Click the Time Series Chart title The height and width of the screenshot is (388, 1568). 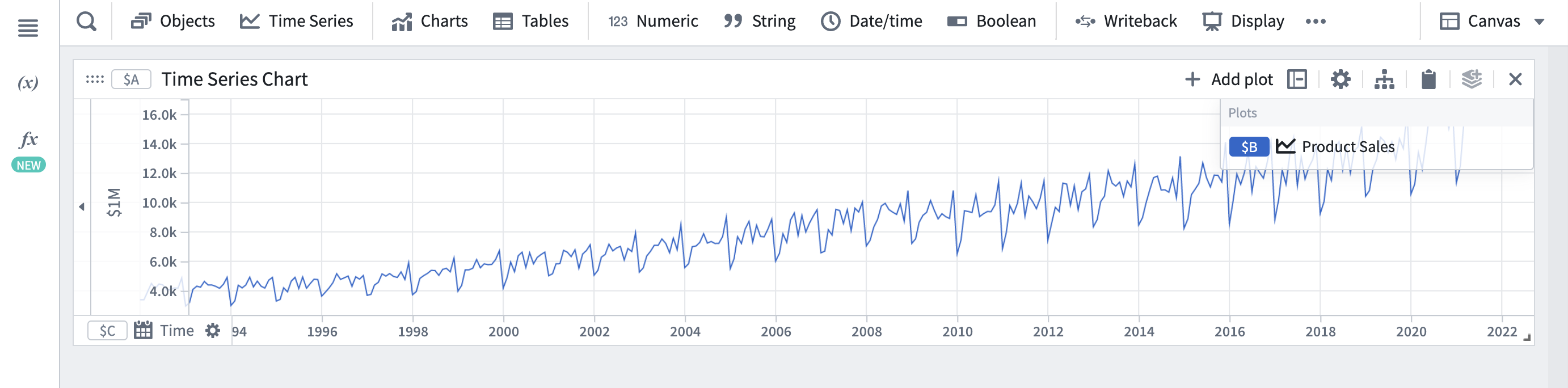(234, 79)
